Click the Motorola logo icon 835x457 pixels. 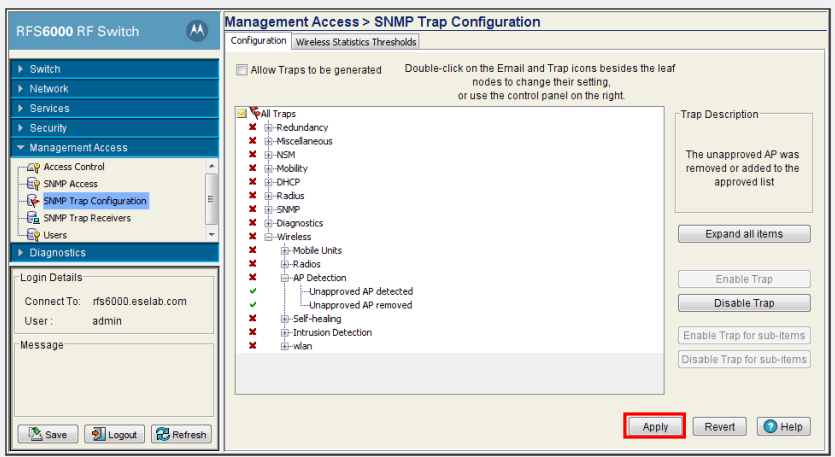(197, 30)
